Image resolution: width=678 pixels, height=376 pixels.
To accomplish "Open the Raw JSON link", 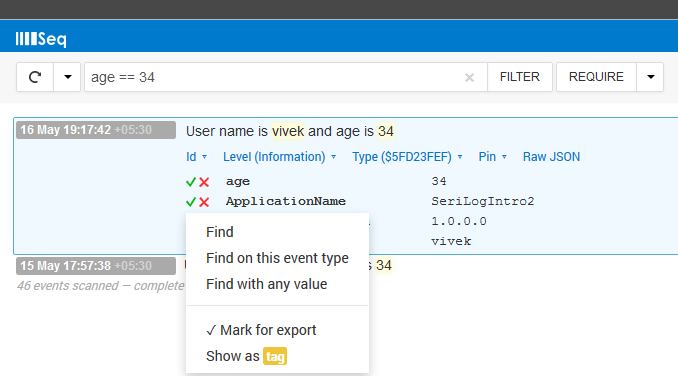I will pos(551,157).
